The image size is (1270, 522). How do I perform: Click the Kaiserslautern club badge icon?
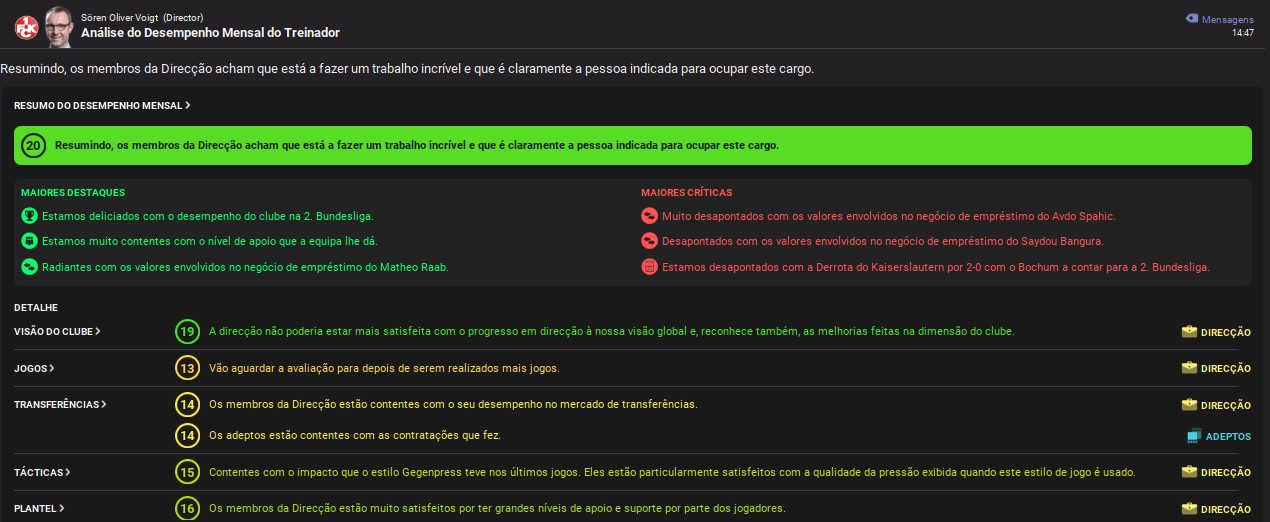pos(26,27)
